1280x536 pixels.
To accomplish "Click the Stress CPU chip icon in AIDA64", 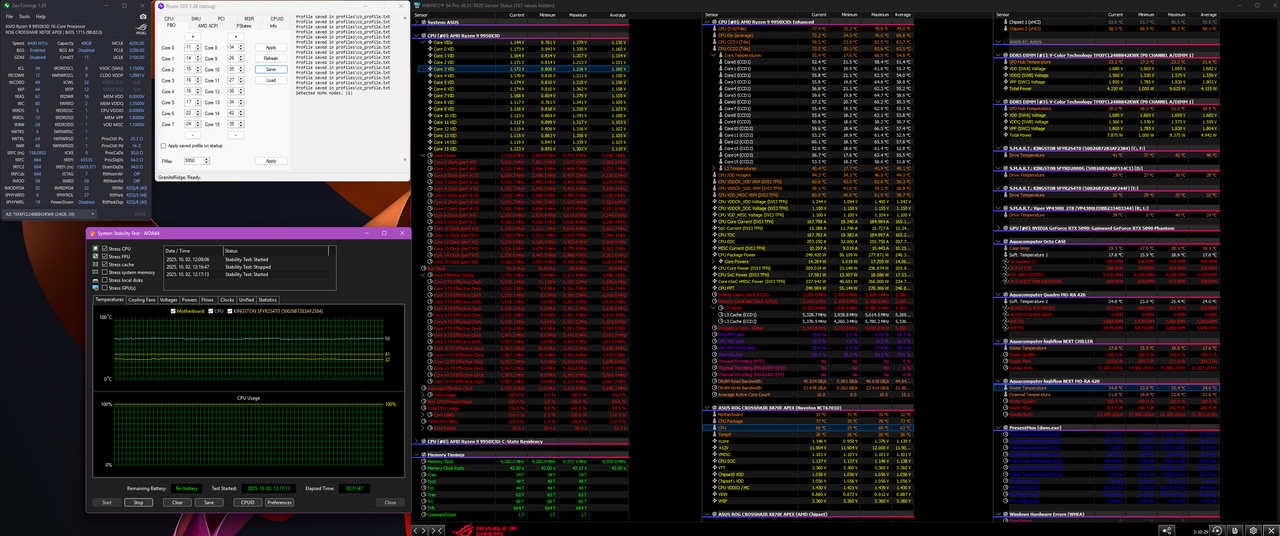I will pyautogui.click(x=95, y=249).
